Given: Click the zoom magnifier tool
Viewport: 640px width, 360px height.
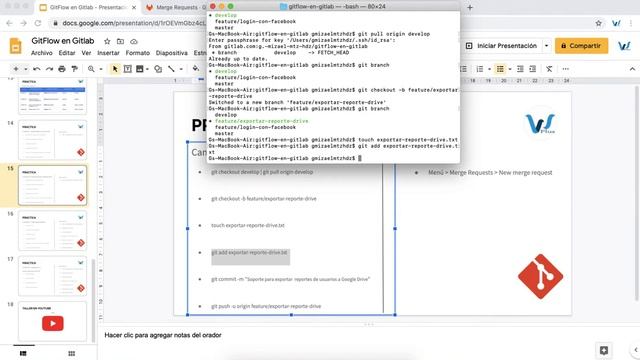Looking at the screenshot, I should point(91,69).
